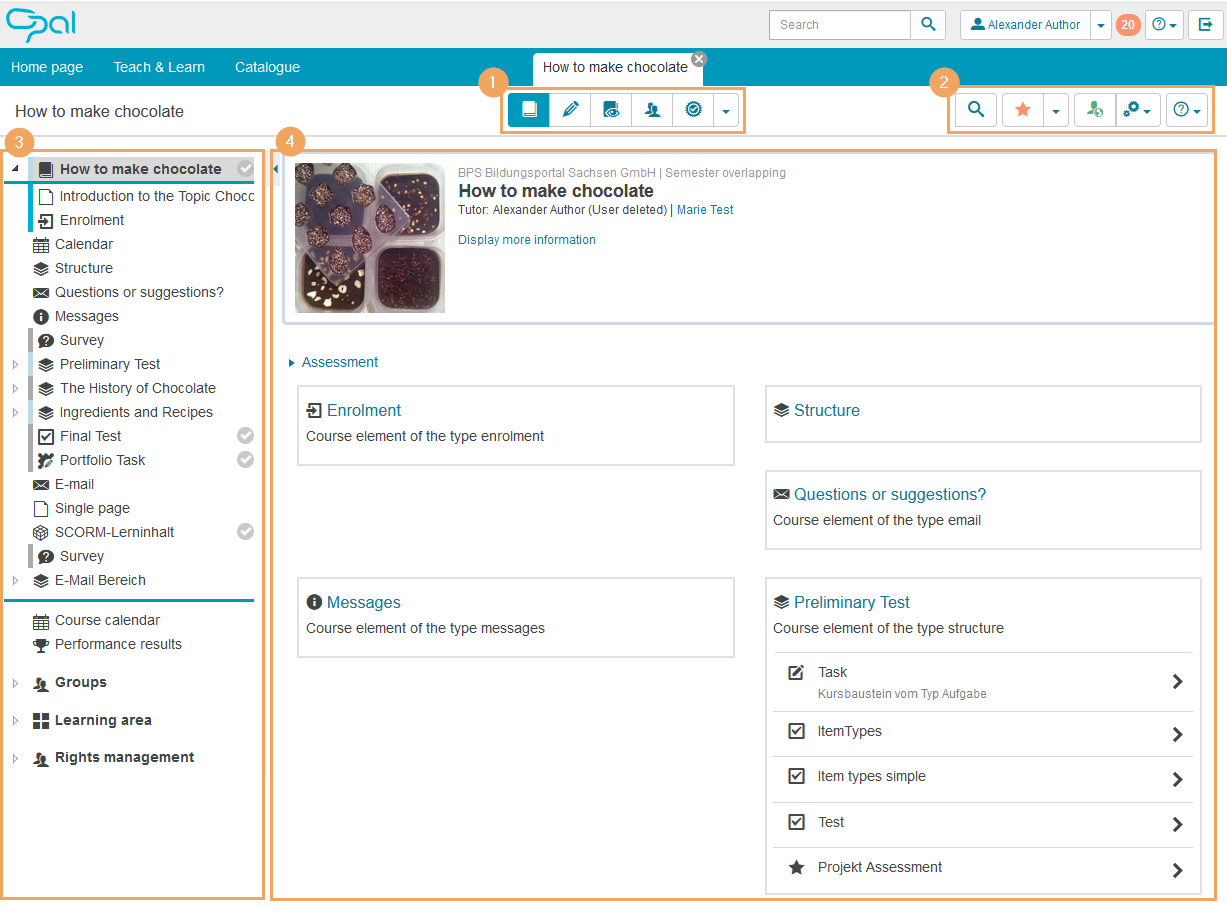Click the course search magnifier icon

click(976, 110)
